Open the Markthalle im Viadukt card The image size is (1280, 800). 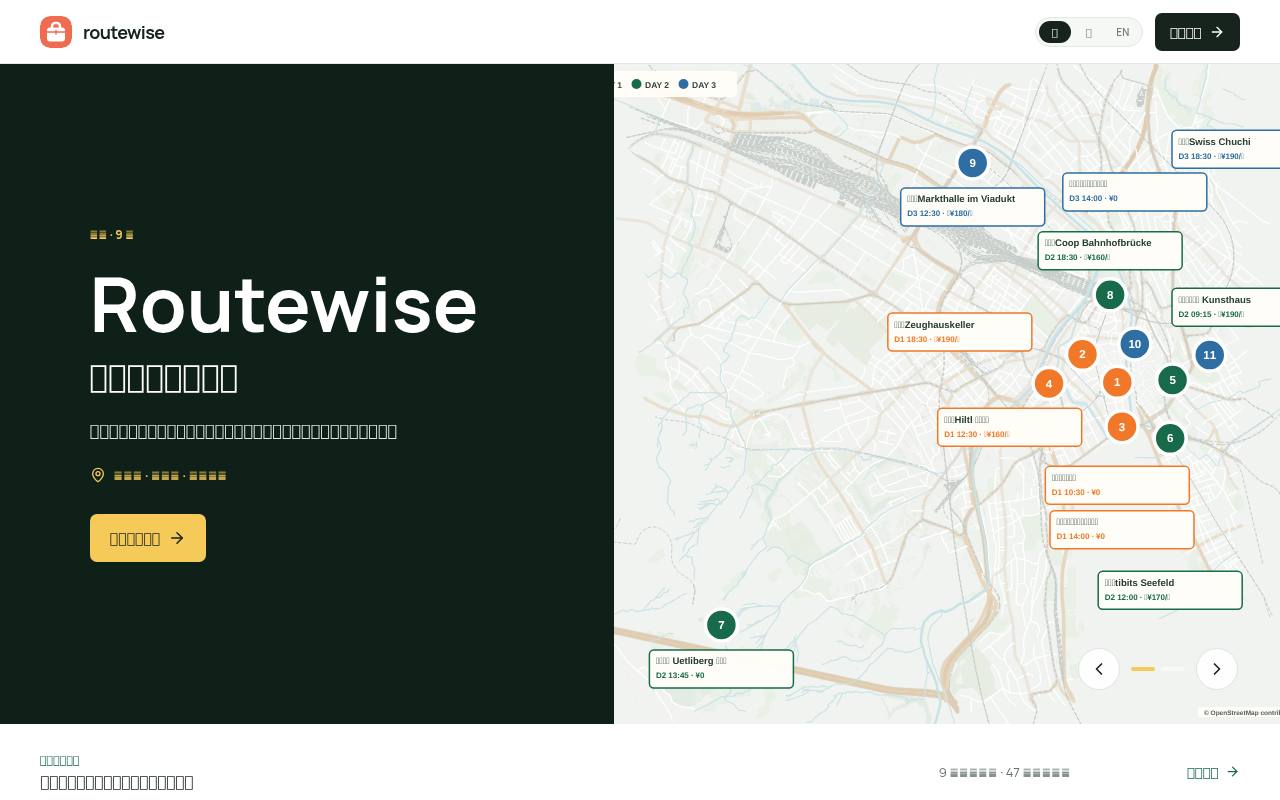[973, 207]
